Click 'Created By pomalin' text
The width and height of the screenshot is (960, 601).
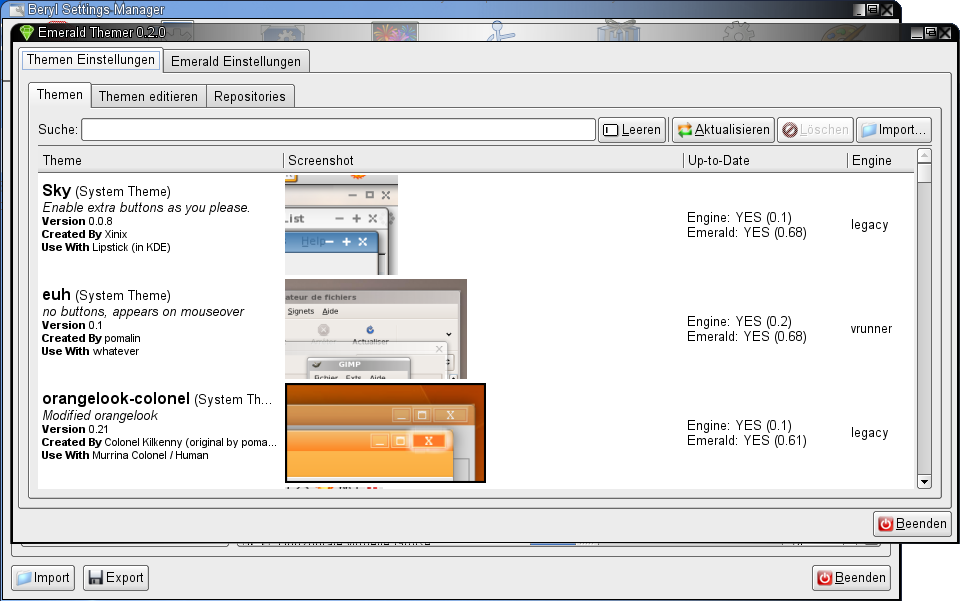click(91, 338)
